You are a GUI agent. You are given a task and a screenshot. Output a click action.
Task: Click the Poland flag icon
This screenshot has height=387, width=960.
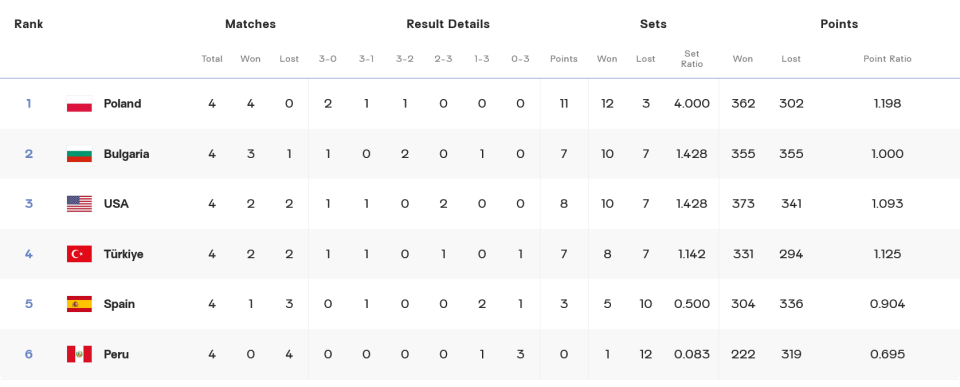[79, 103]
